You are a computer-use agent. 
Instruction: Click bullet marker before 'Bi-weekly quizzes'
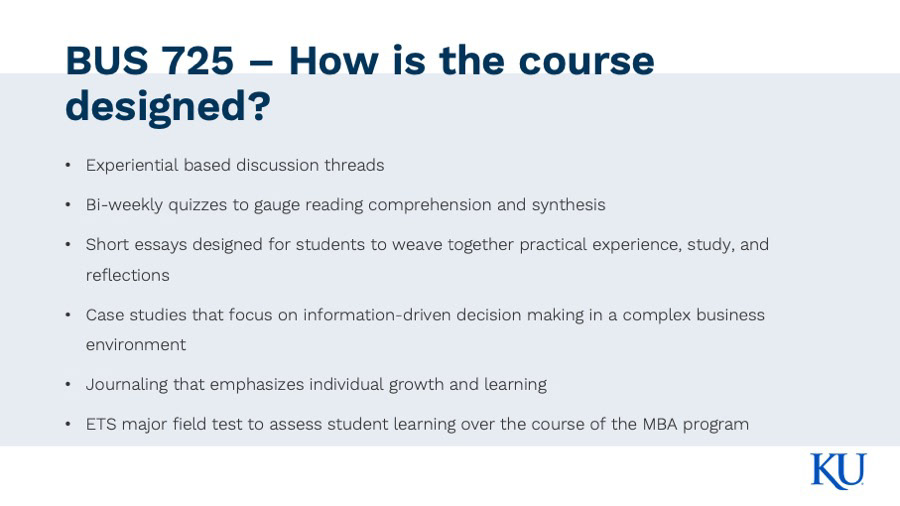68,205
